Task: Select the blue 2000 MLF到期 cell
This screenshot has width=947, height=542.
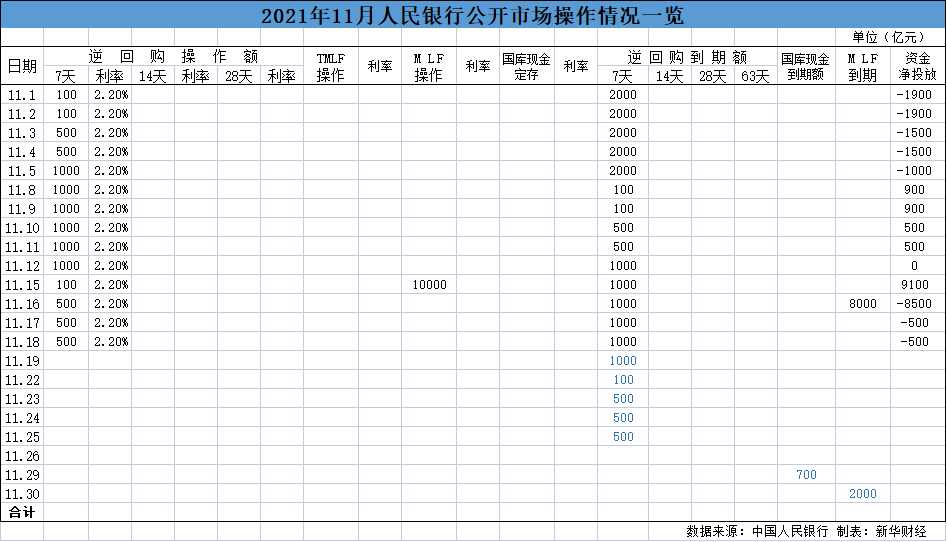Action: tap(862, 494)
